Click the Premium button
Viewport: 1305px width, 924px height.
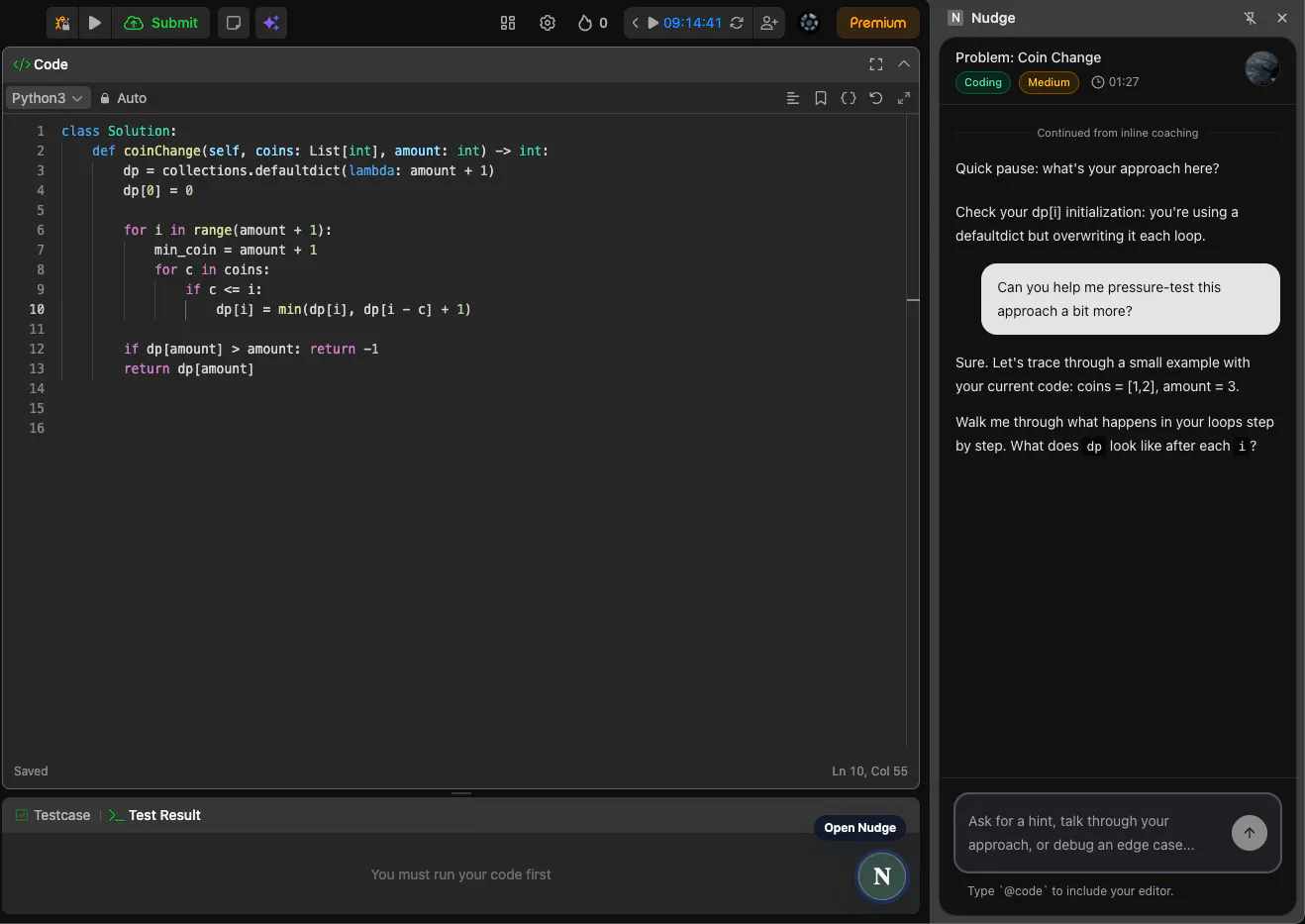[x=878, y=23]
